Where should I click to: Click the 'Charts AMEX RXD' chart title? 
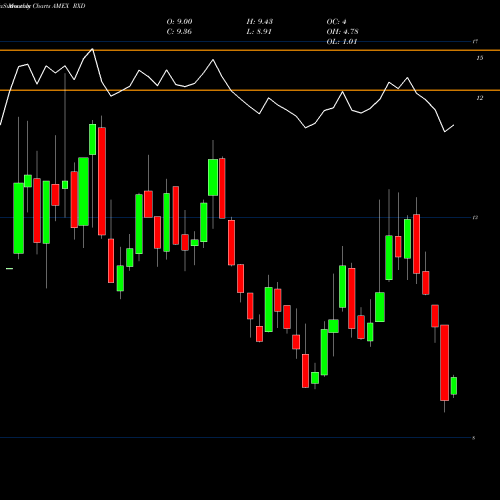(x=59, y=6)
